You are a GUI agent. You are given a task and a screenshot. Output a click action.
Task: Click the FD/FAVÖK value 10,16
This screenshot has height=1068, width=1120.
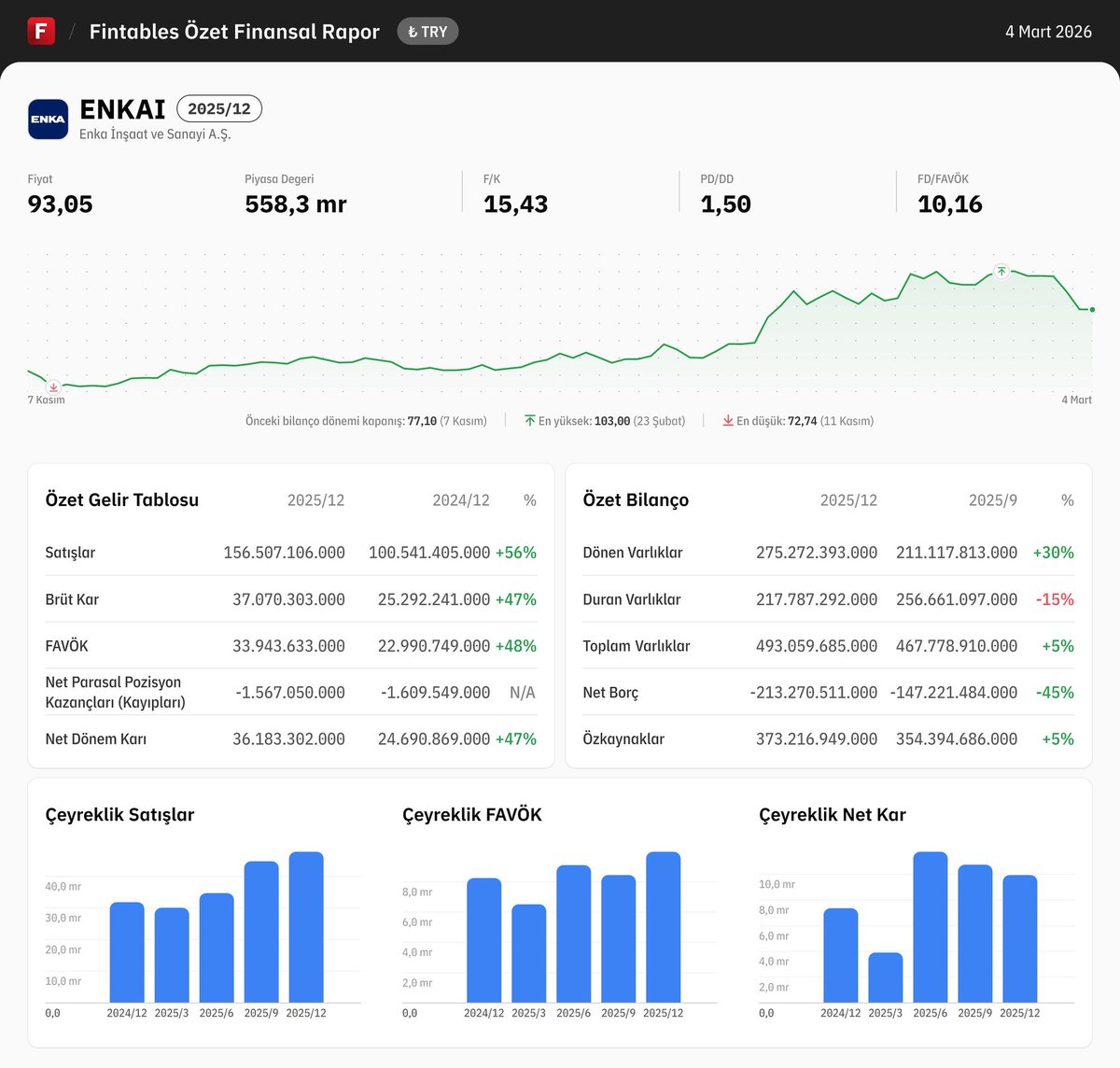click(950, 204)
